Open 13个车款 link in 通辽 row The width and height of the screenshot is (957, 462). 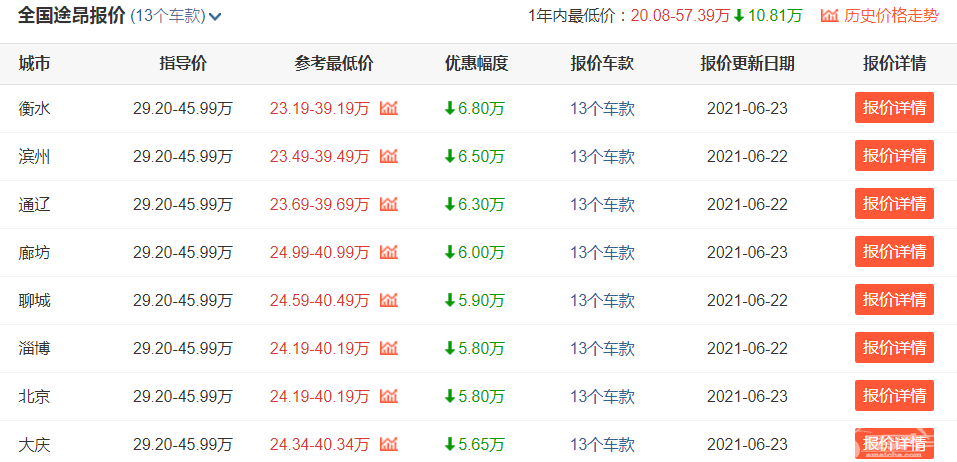(602, 205)
